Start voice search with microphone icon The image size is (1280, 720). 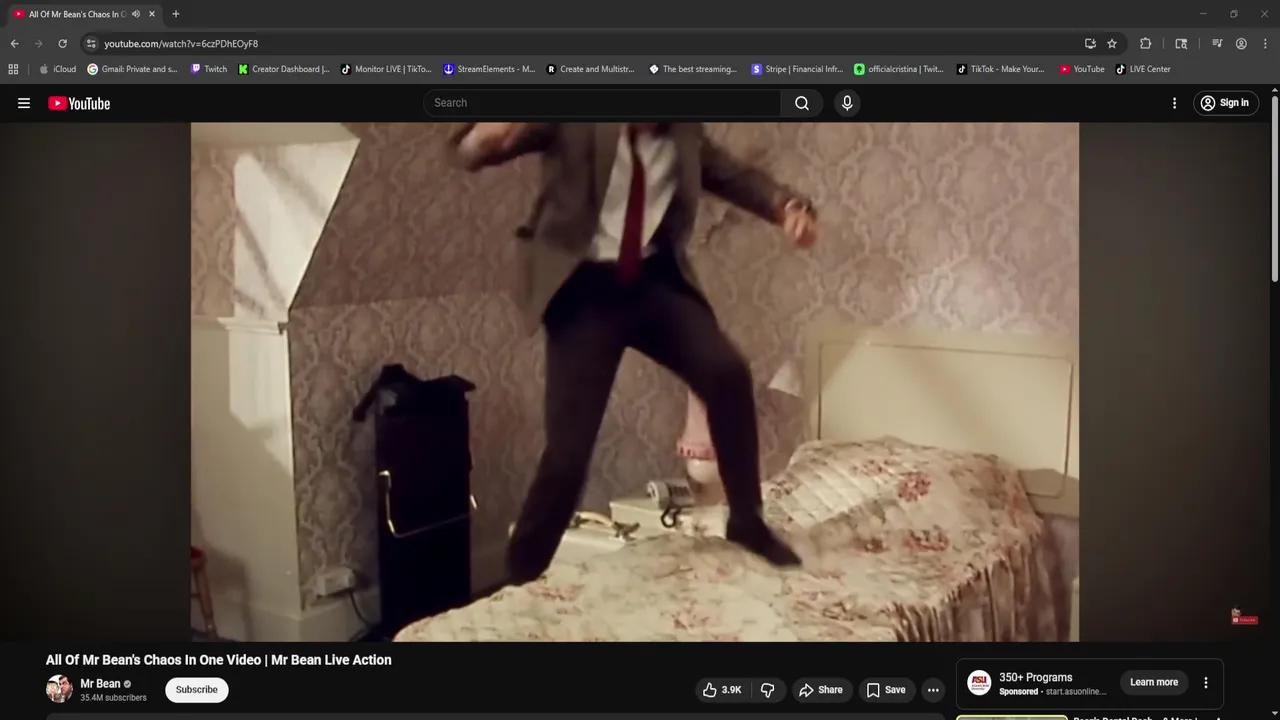(x=847, y=103)
